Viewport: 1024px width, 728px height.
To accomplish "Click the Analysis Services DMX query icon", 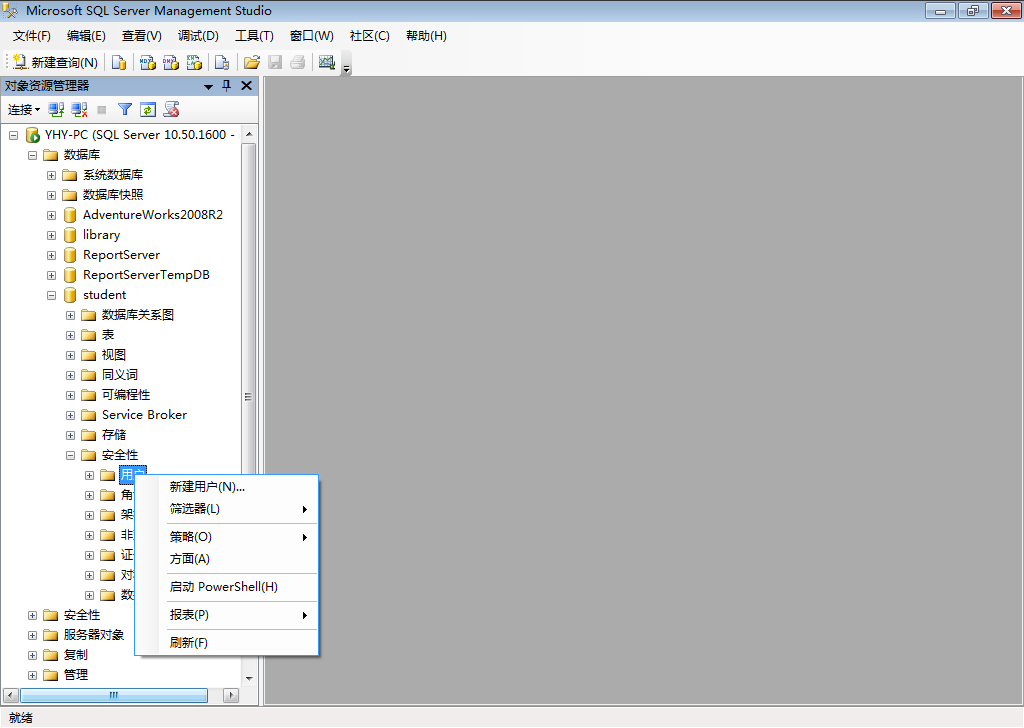I will (x=171, y=62).
